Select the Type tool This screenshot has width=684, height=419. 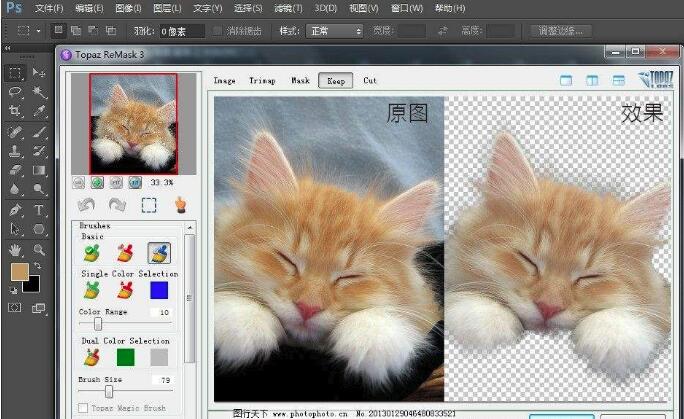[x=40, y=210]
